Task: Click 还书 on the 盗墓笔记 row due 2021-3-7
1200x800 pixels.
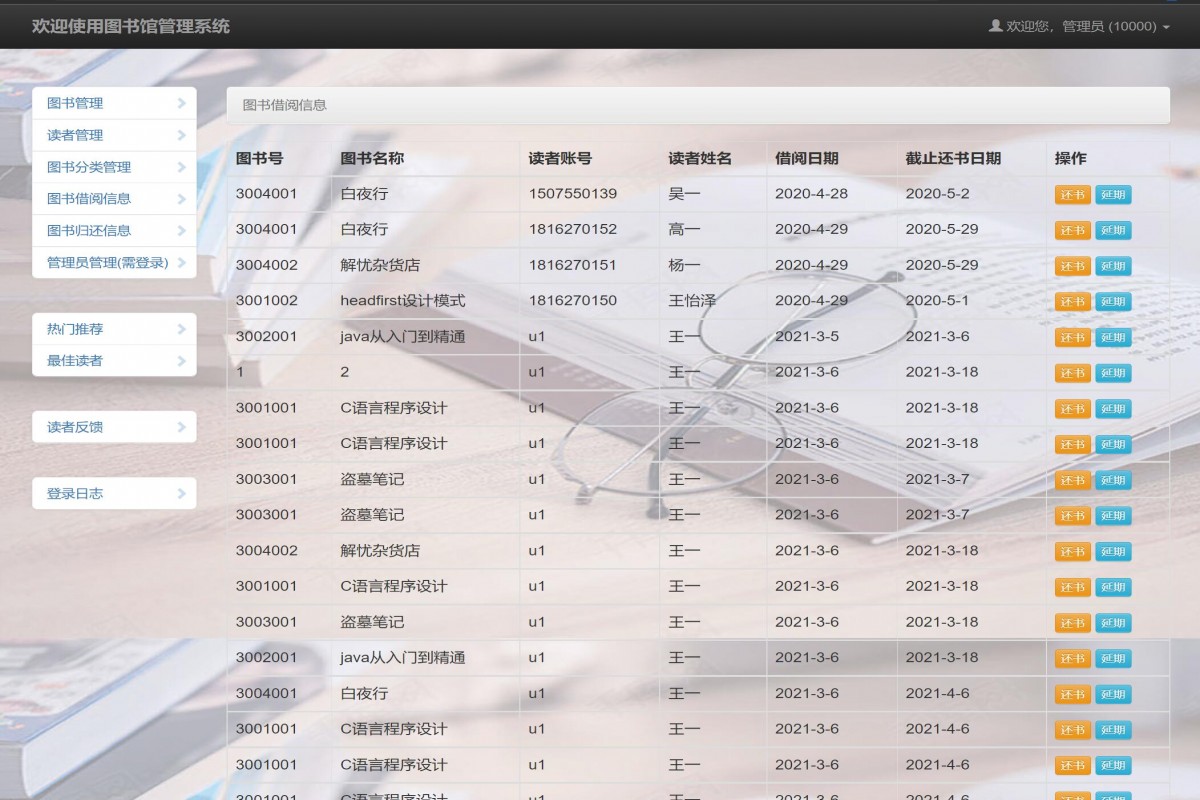Action: pos(1072,480)
